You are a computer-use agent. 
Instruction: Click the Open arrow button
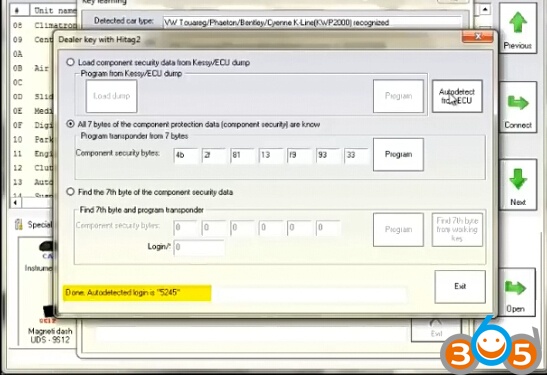(x=516, y=292)
